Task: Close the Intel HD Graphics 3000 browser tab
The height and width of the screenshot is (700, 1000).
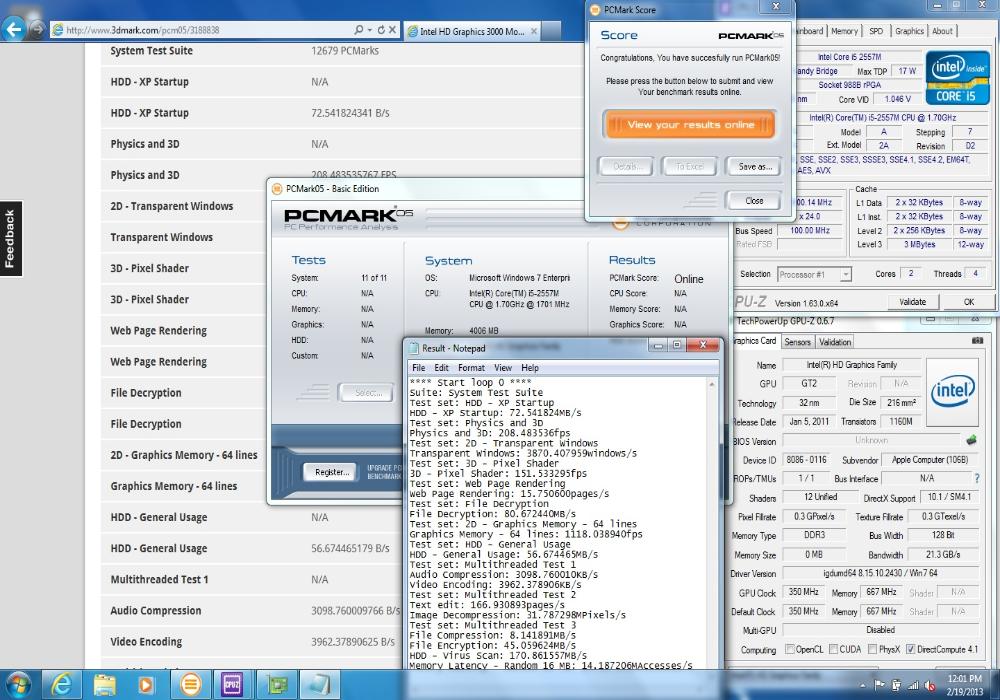Action: click(x=534, y=31)
